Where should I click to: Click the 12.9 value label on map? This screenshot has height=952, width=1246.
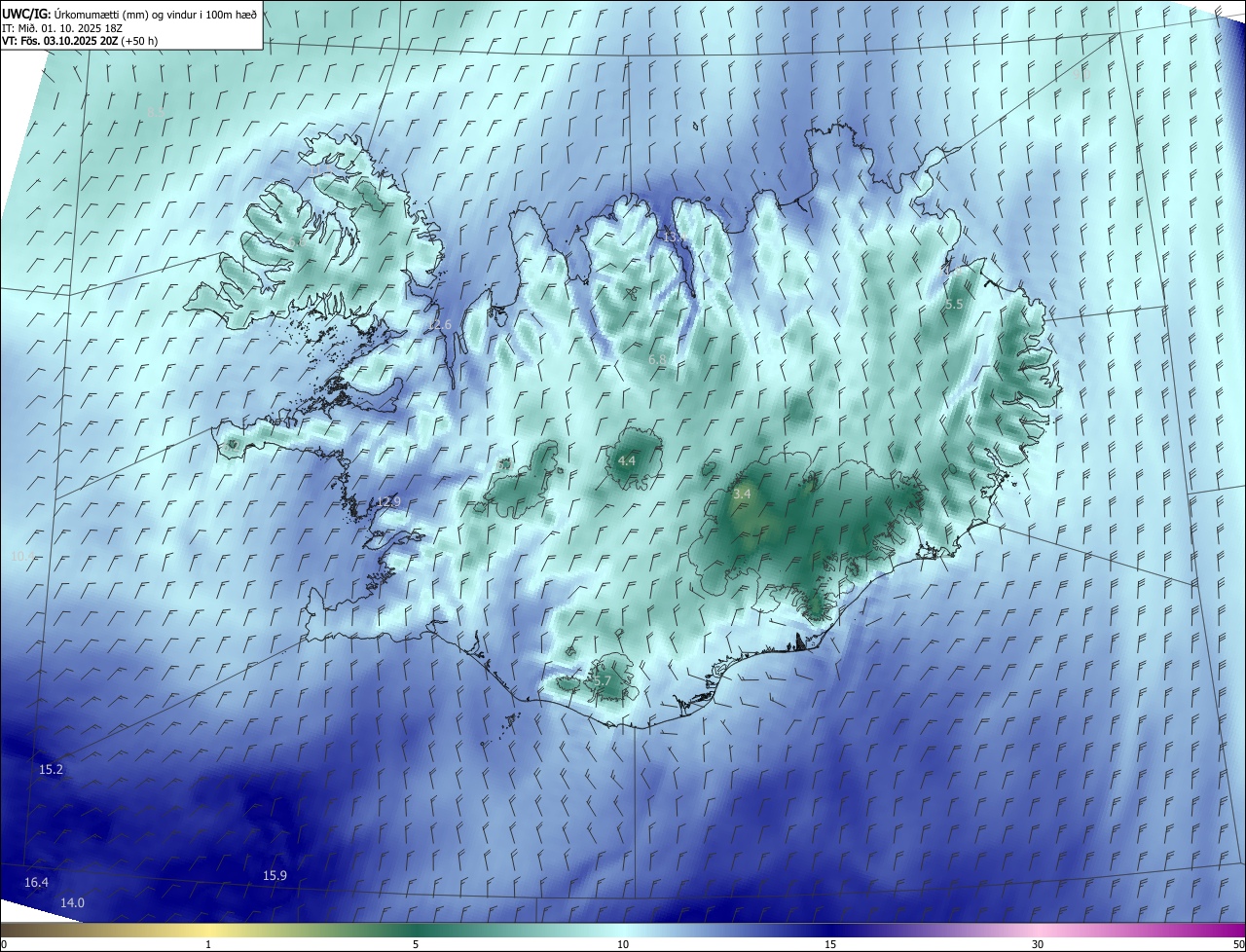point(389,502)
